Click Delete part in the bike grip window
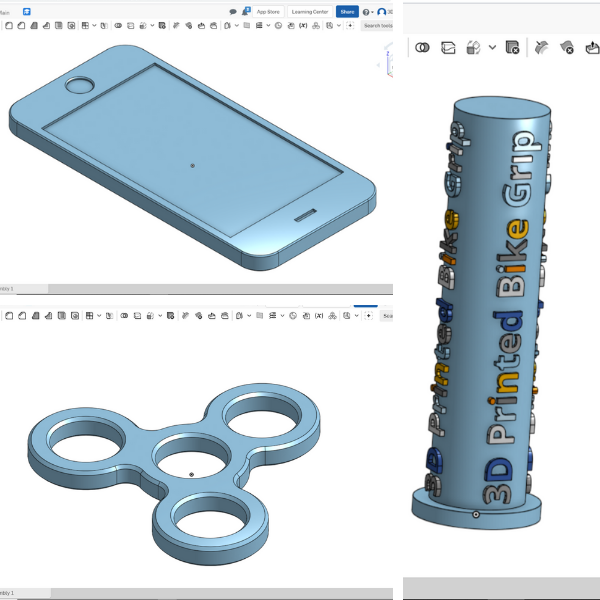 coord(512,47)
